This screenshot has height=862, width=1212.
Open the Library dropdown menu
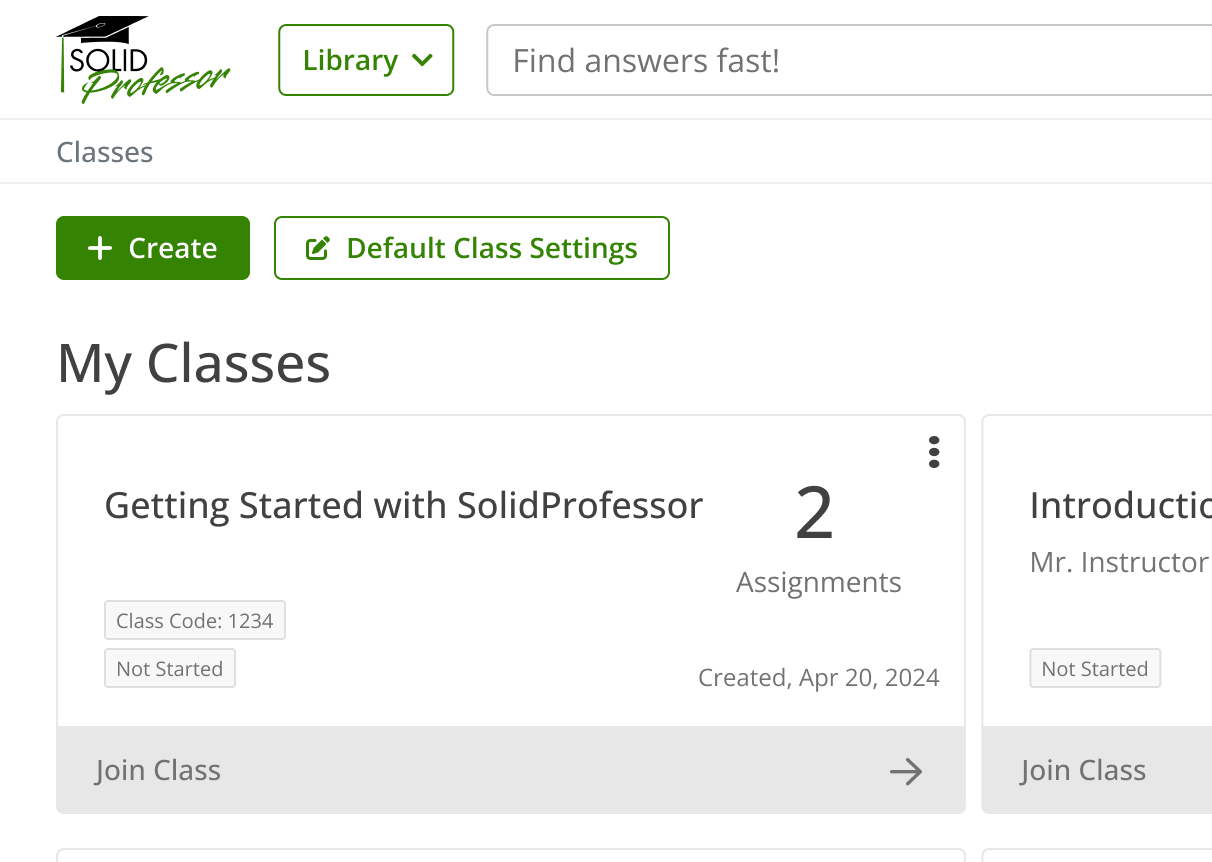[x=366, y=60]
